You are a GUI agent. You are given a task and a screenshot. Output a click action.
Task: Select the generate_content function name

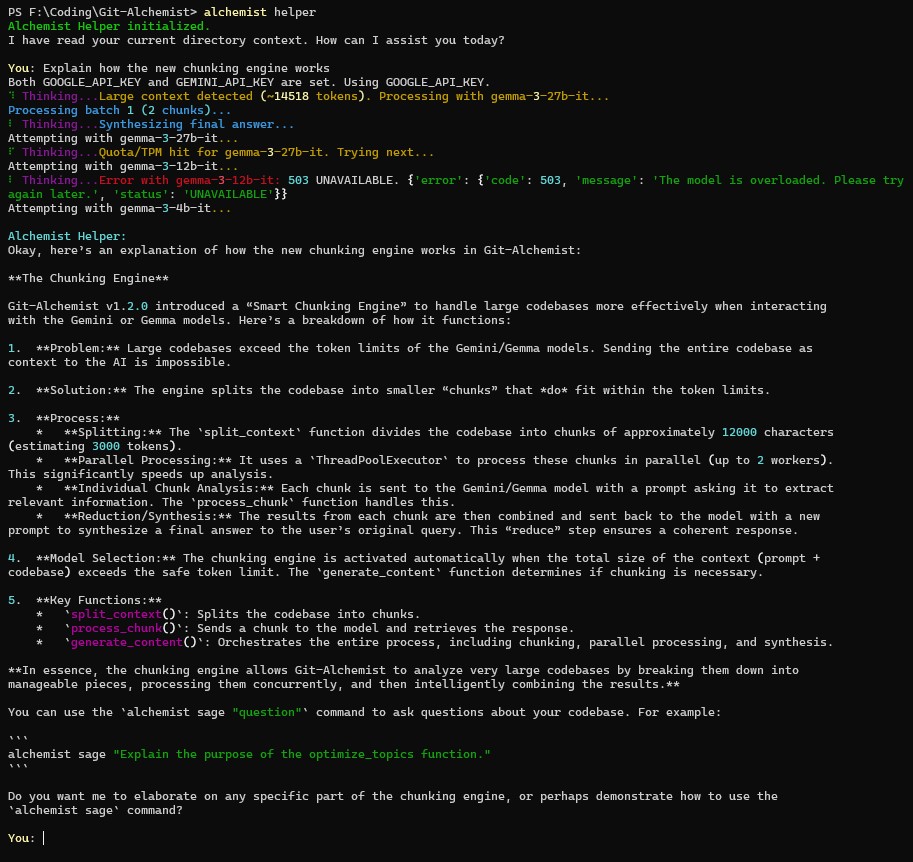pos(127,642)
